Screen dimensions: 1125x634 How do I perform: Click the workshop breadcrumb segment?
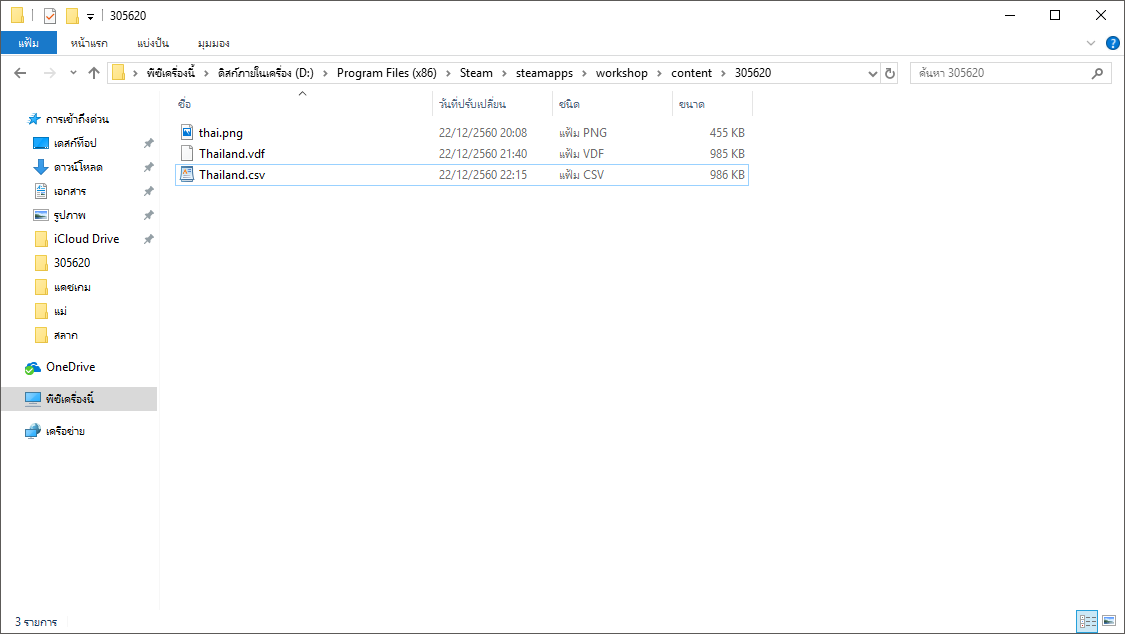pyautogui.click(x=621, y=73)
